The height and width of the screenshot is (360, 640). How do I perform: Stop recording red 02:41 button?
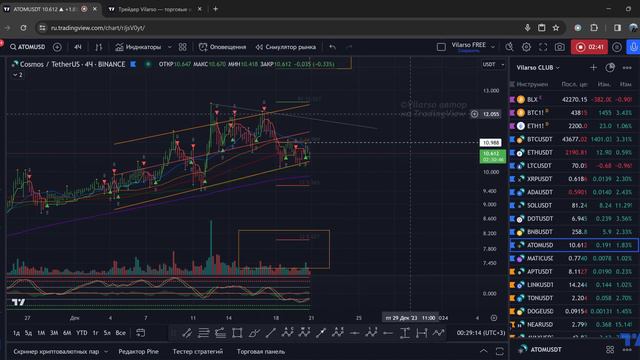(x=589, y=47)
